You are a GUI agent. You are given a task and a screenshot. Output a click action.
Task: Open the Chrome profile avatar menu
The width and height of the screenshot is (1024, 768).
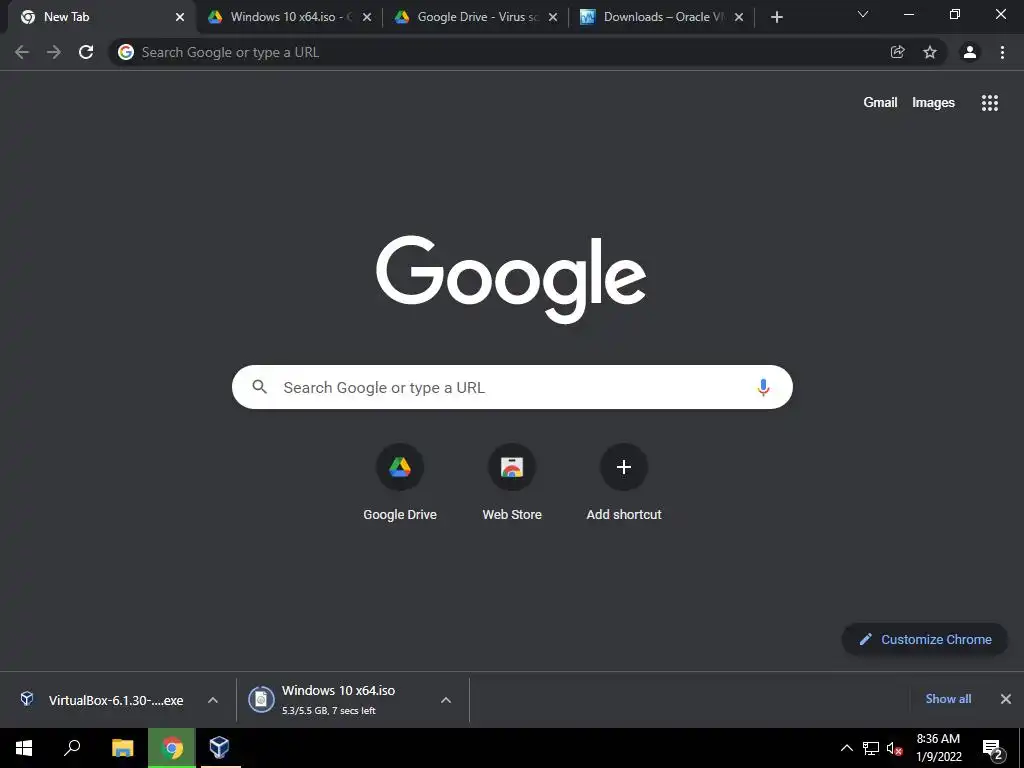[x=970, y=52]
